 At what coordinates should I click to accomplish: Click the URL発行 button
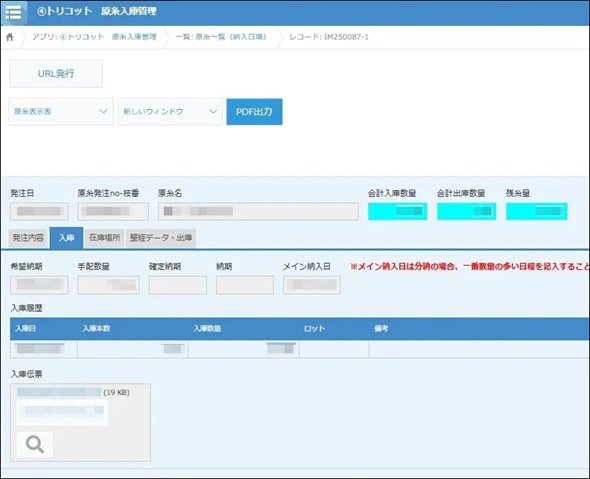(x=56, y=74)
